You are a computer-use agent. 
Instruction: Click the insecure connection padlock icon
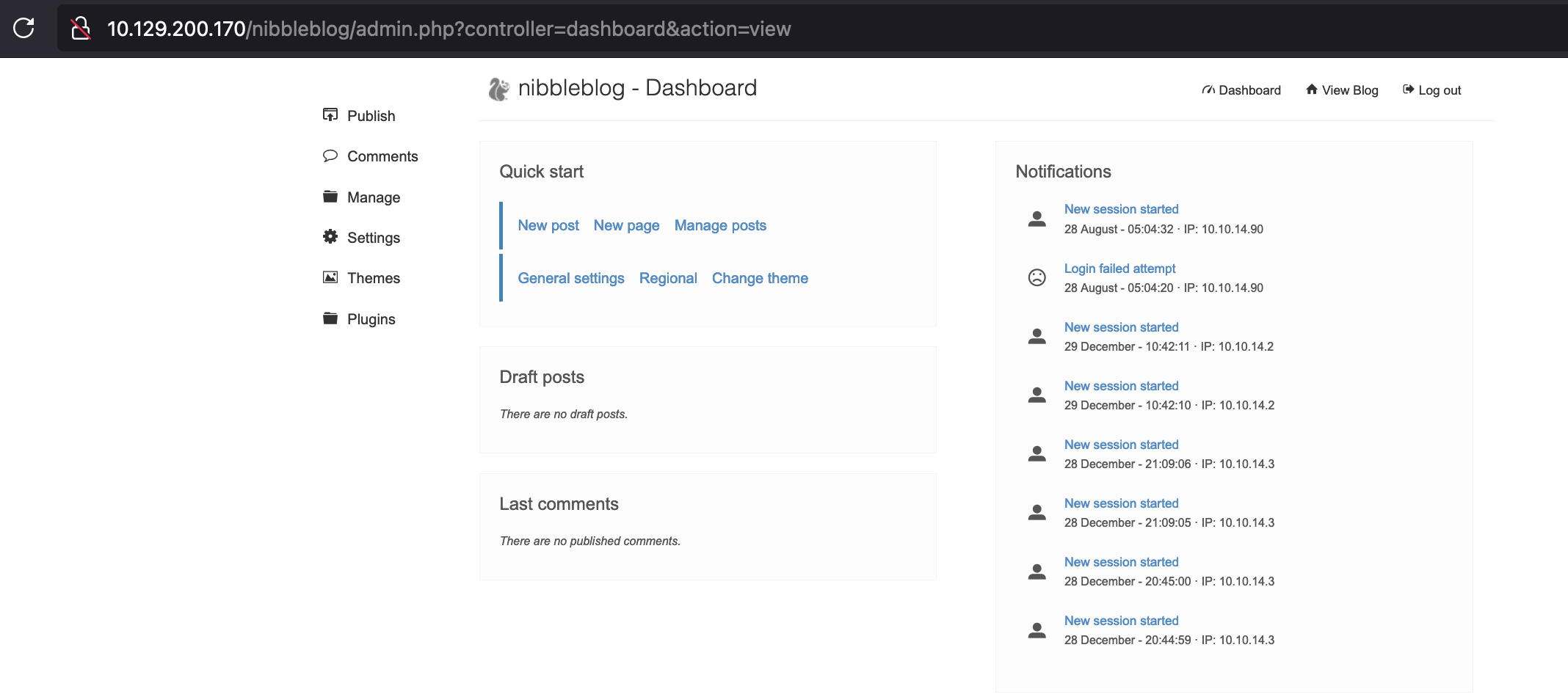click(80, 29)
